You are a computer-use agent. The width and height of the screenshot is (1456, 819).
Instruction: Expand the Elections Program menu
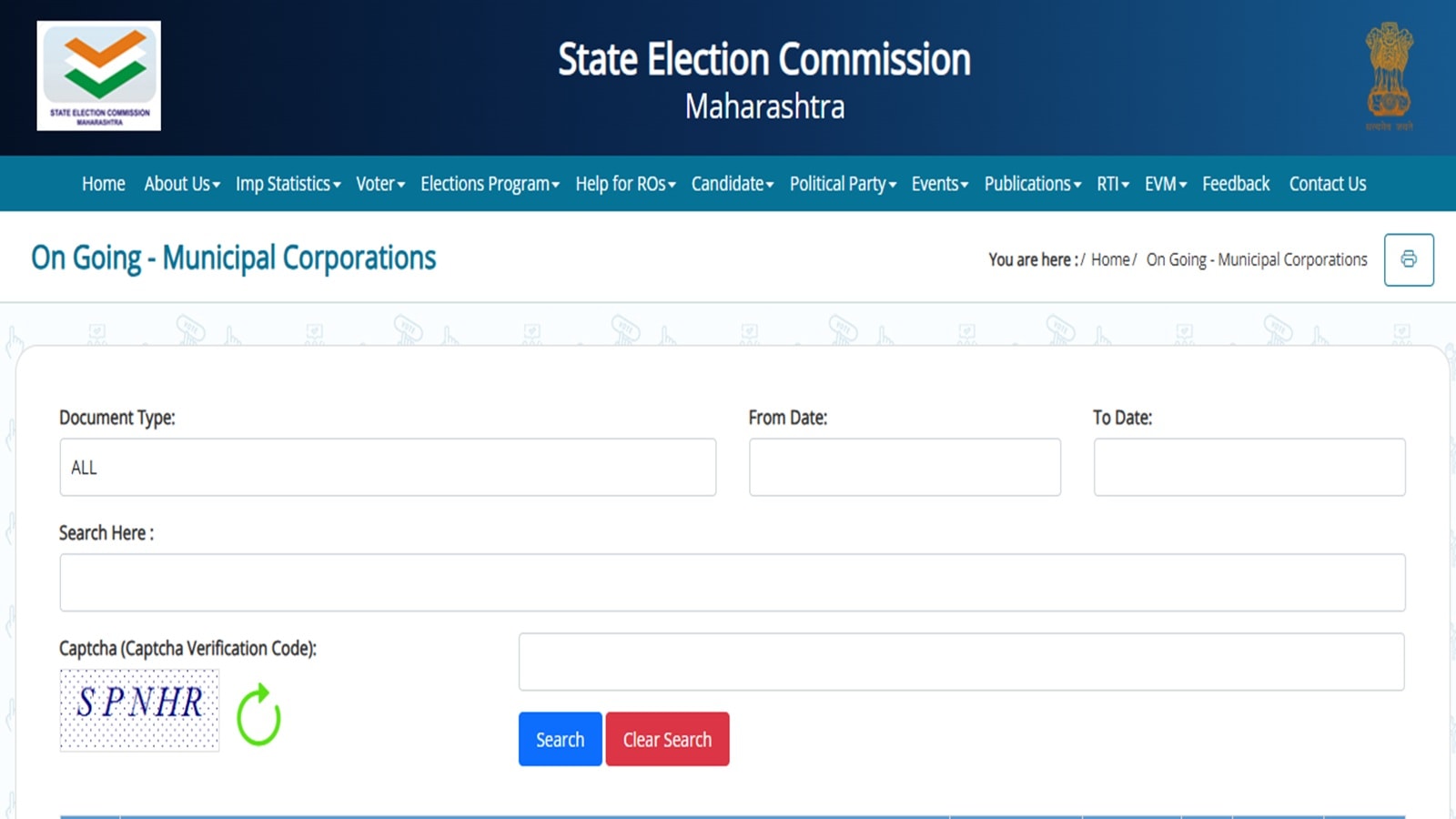click(489, 184)
